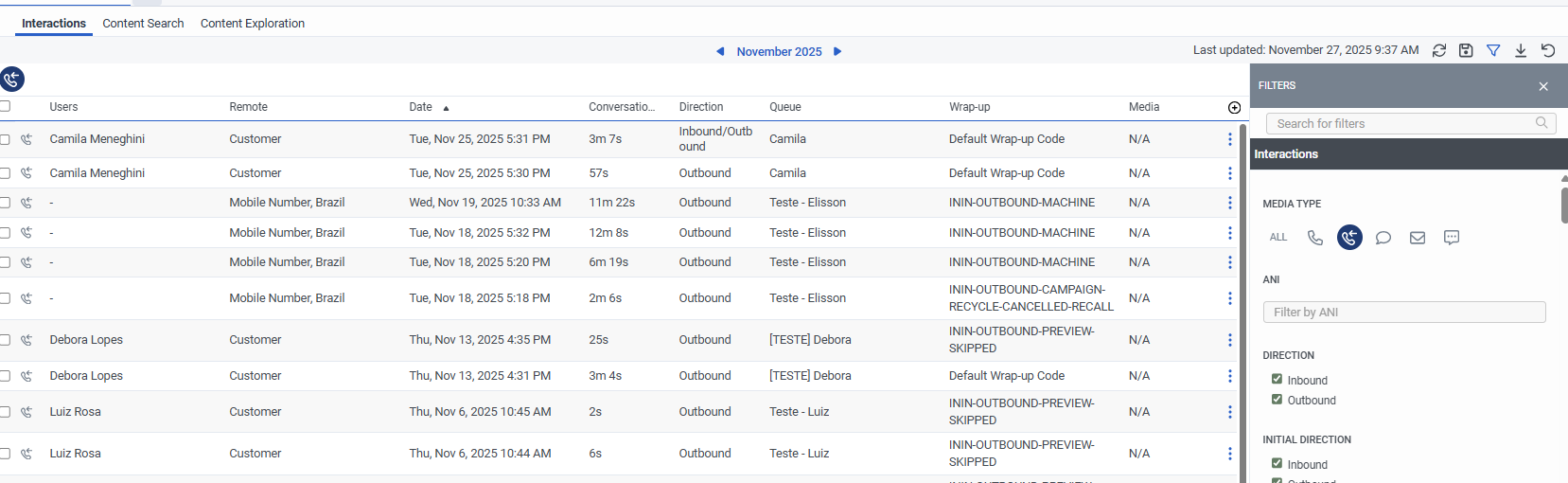Toggle select-all checkbox in table header
The image size is (1568, 483).
coord(4,106)
